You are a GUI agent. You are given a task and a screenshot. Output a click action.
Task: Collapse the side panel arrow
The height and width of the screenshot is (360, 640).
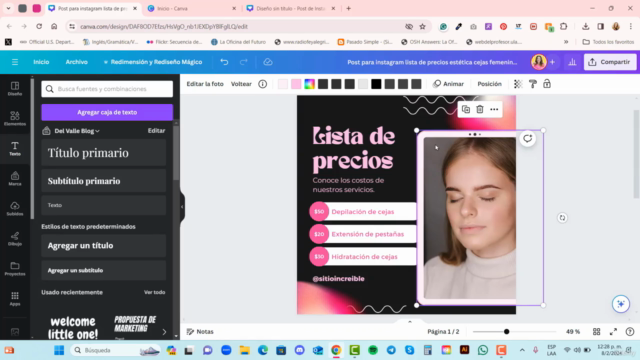(182, 207)
